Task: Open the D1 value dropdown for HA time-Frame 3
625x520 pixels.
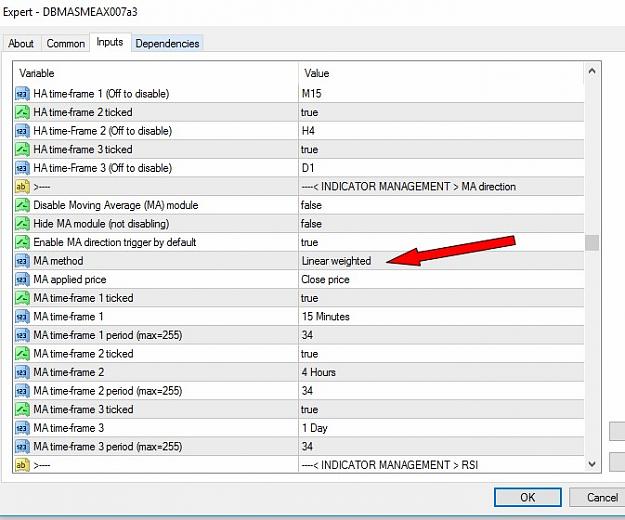Action: click(308, 168)
